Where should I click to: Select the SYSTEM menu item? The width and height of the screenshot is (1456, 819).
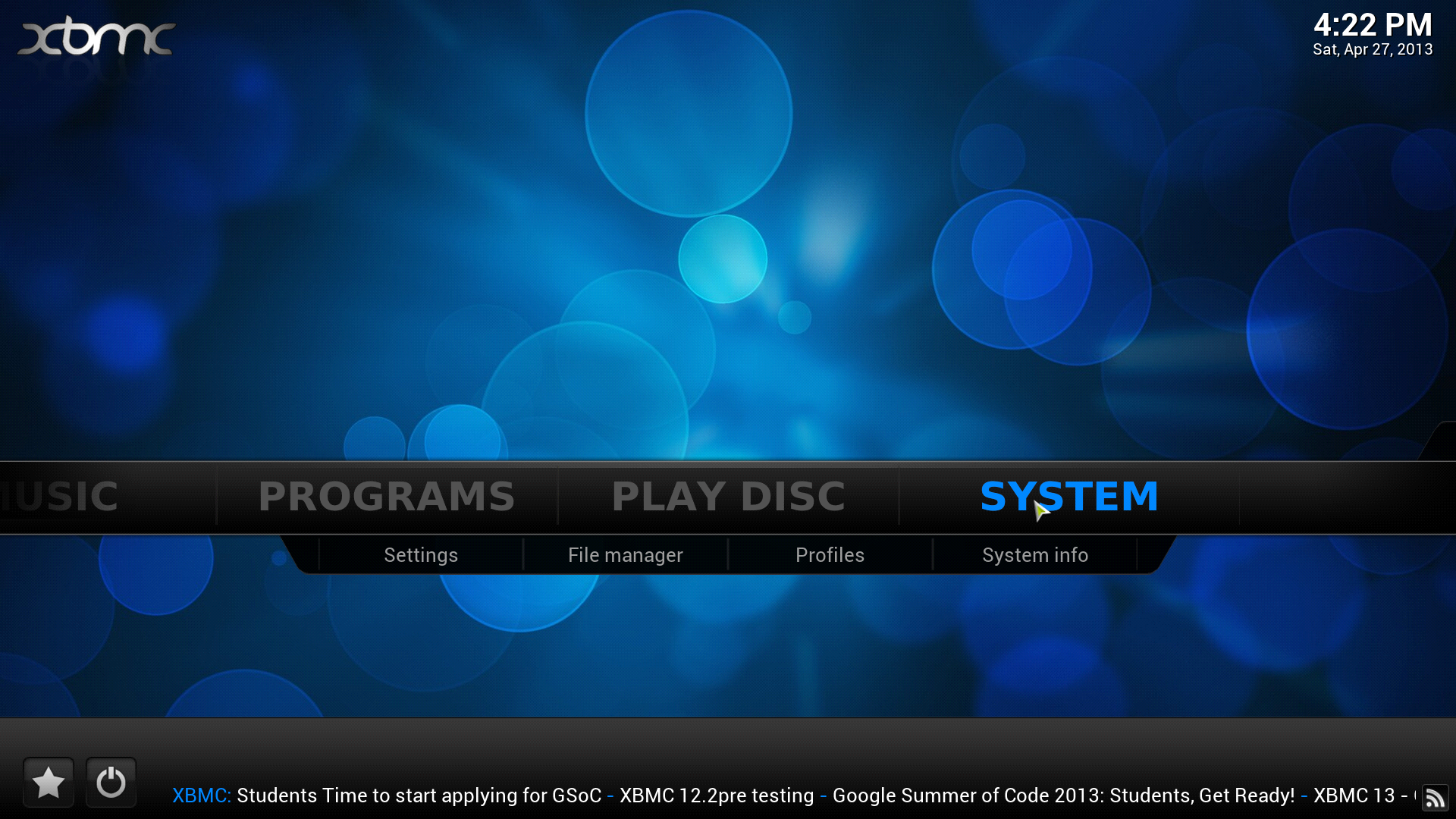[x=1069, y=497]
